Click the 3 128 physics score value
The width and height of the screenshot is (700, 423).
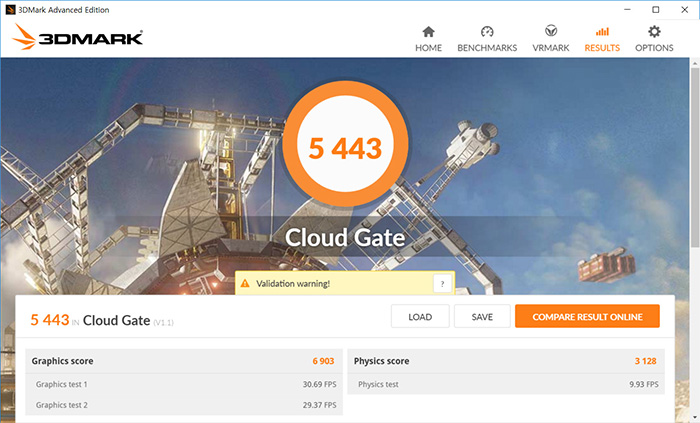646,361
